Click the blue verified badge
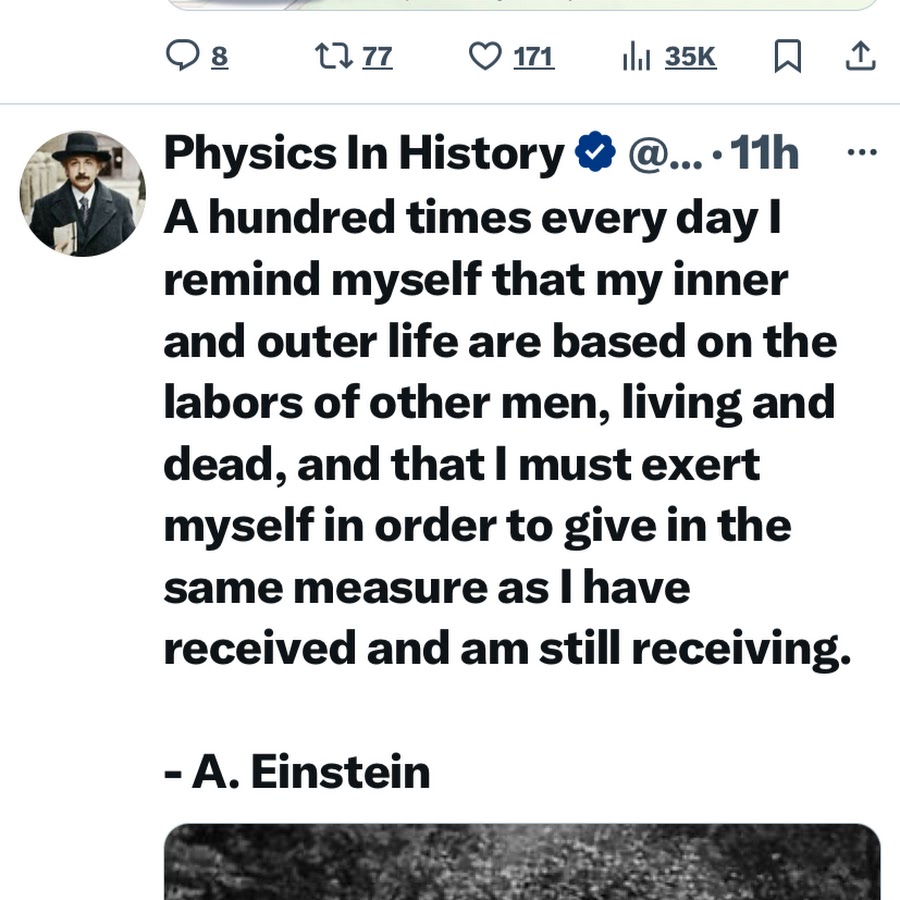 pos(595,154)
